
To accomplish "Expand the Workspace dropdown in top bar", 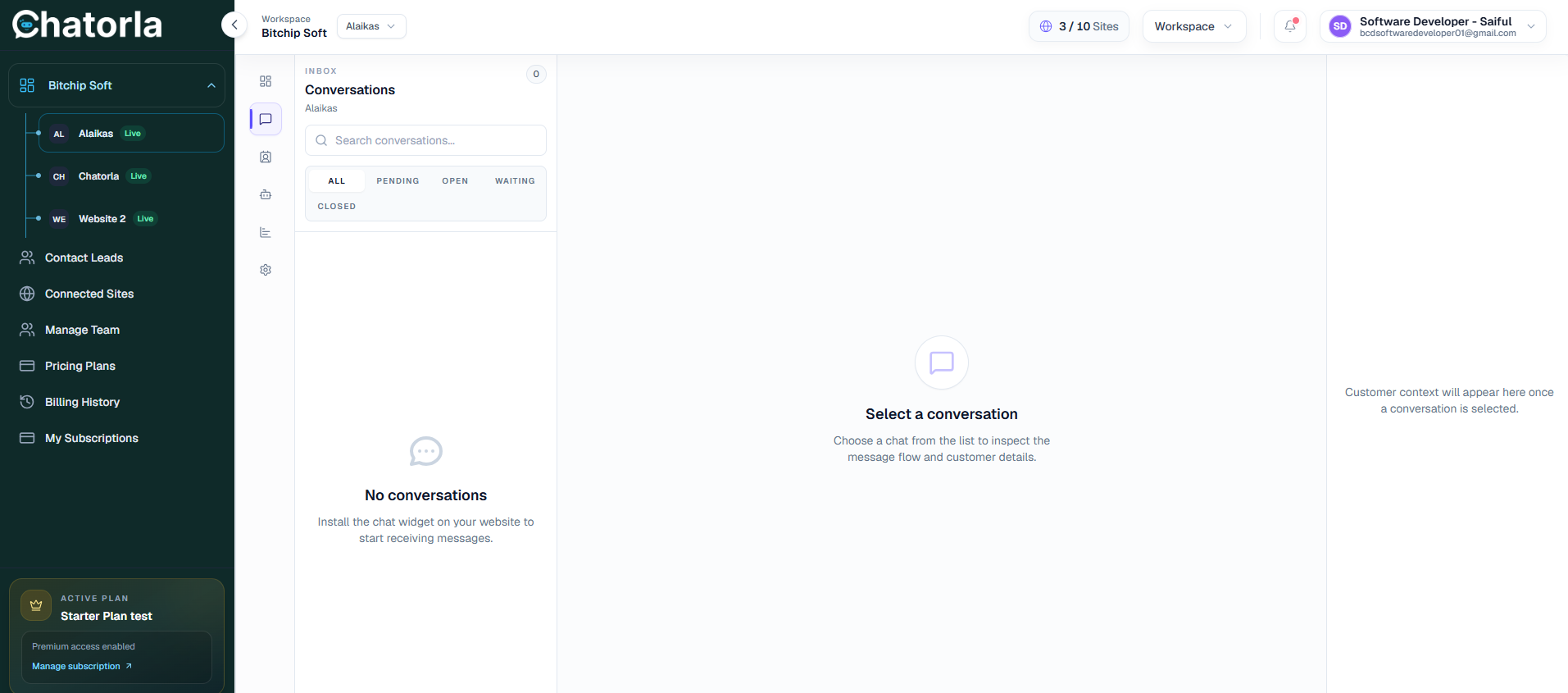I will coord(1194,26).
